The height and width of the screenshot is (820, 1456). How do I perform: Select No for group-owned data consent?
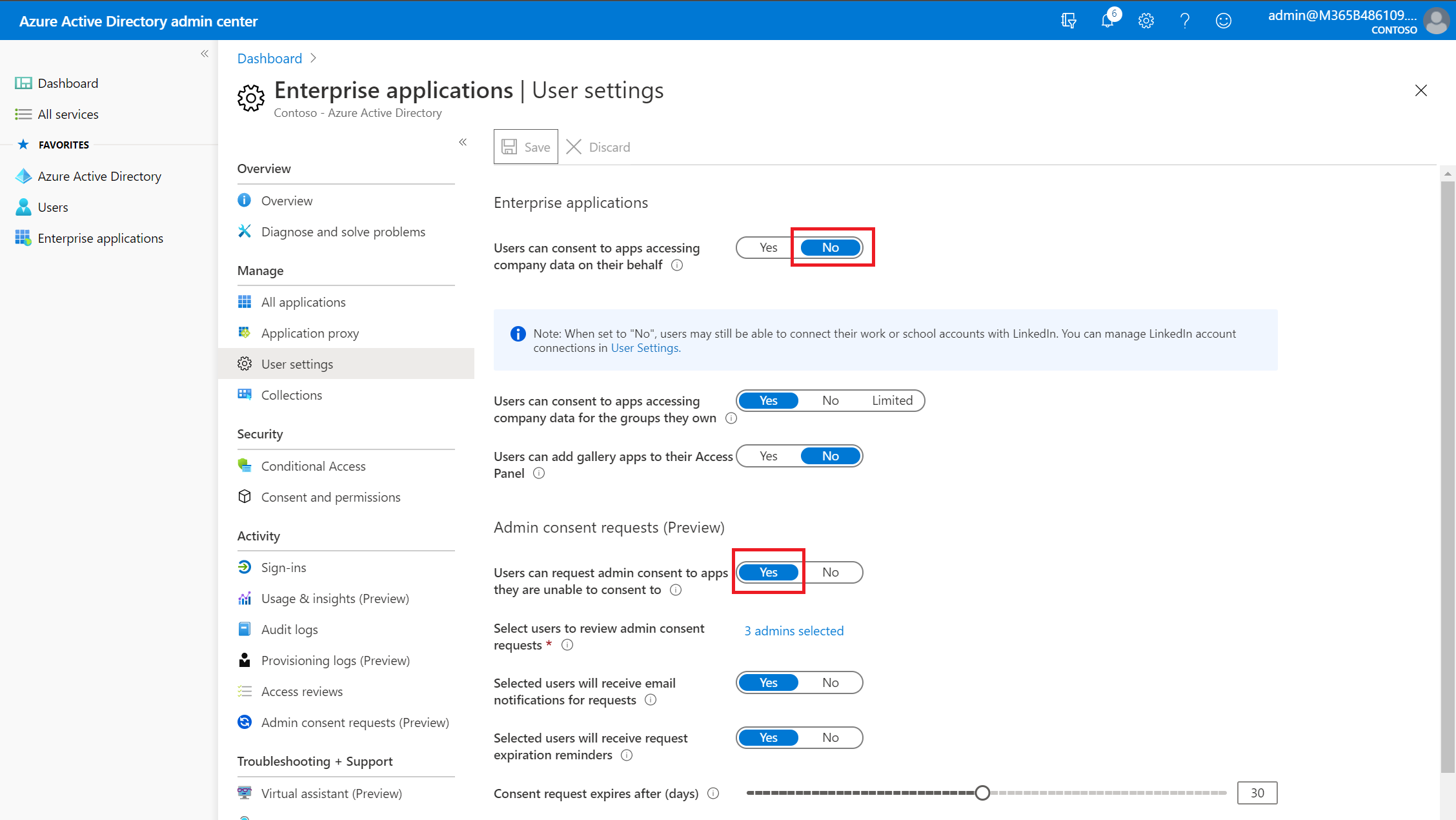point(831,400)
